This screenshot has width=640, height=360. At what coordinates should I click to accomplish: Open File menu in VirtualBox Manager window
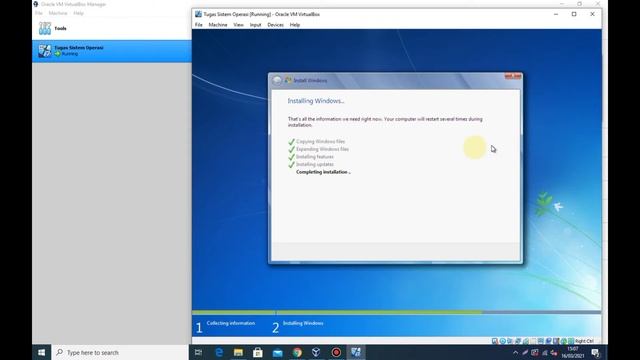click(39, 13)
